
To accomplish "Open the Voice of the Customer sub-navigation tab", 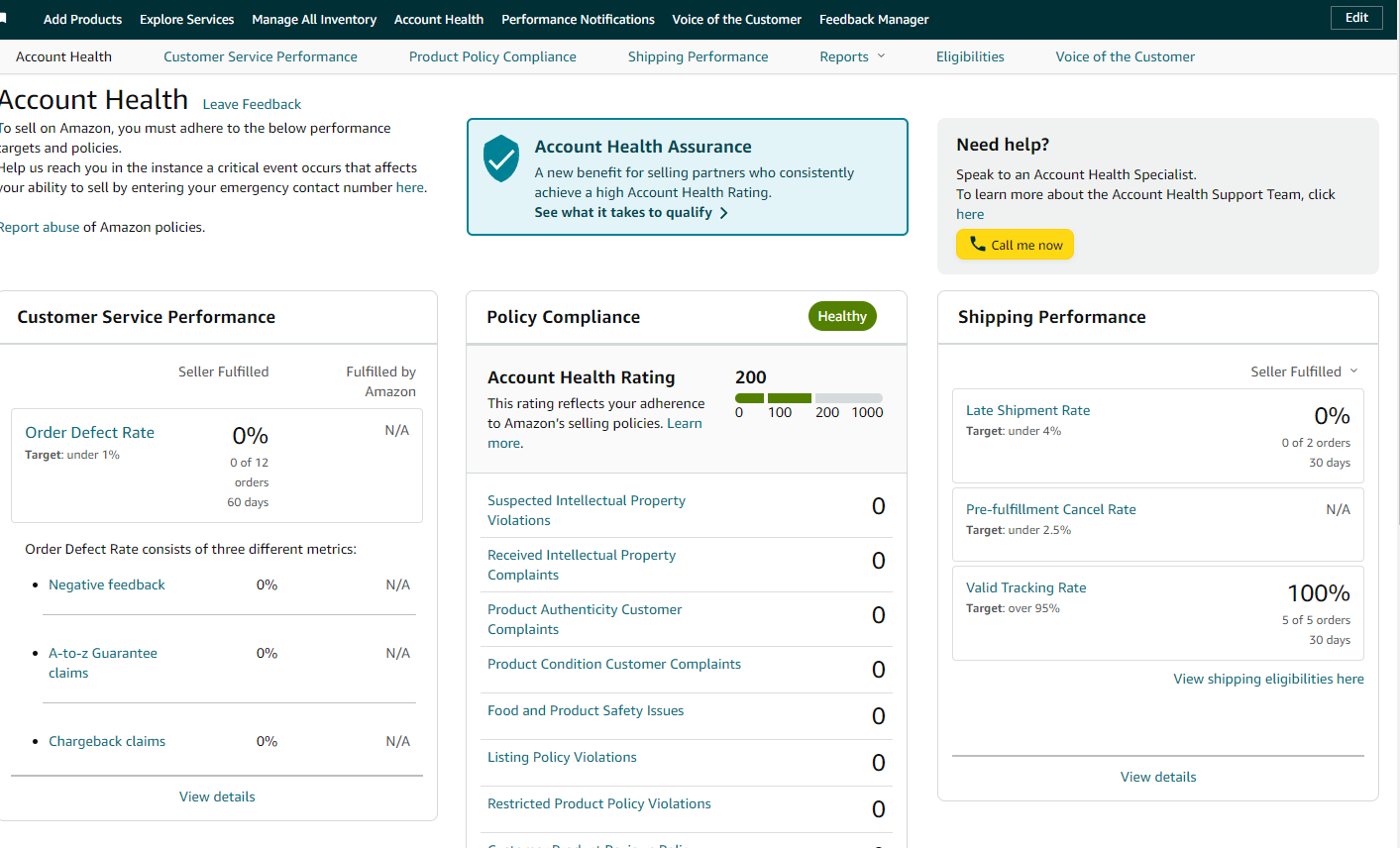I will tap(1126, 56).
